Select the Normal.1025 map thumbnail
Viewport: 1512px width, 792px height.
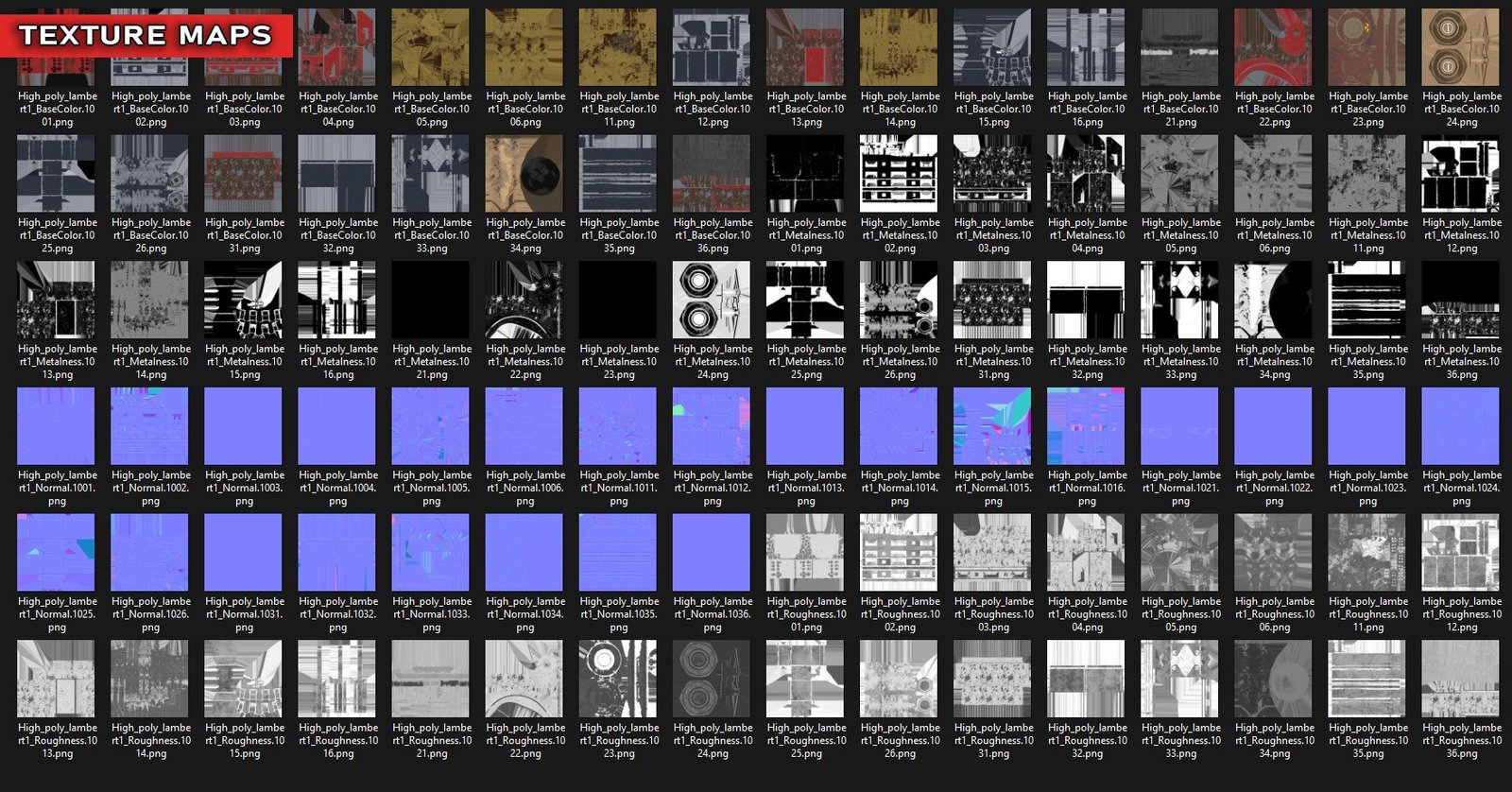point(57,553)
